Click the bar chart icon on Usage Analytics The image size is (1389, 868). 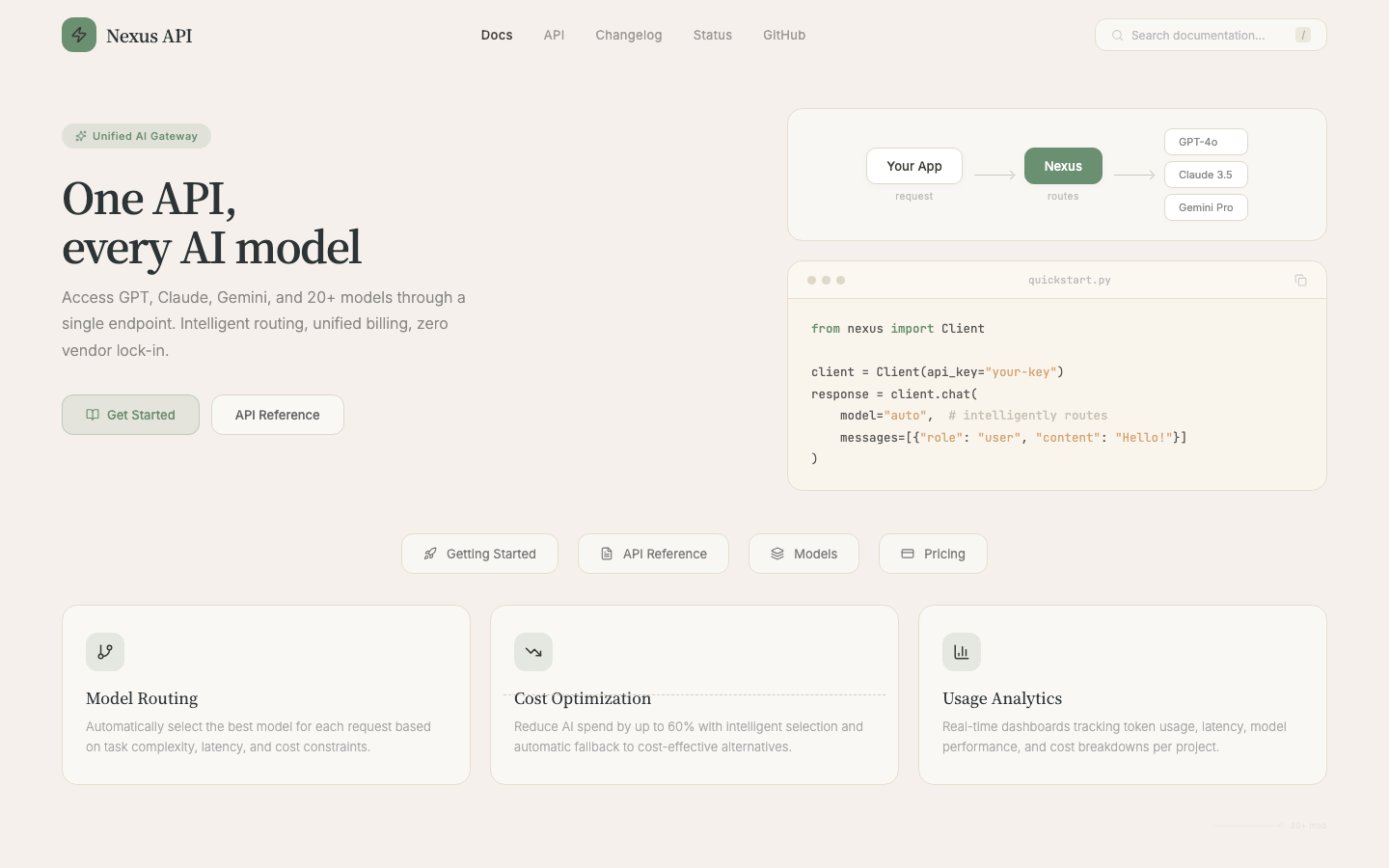coord(962,652)
